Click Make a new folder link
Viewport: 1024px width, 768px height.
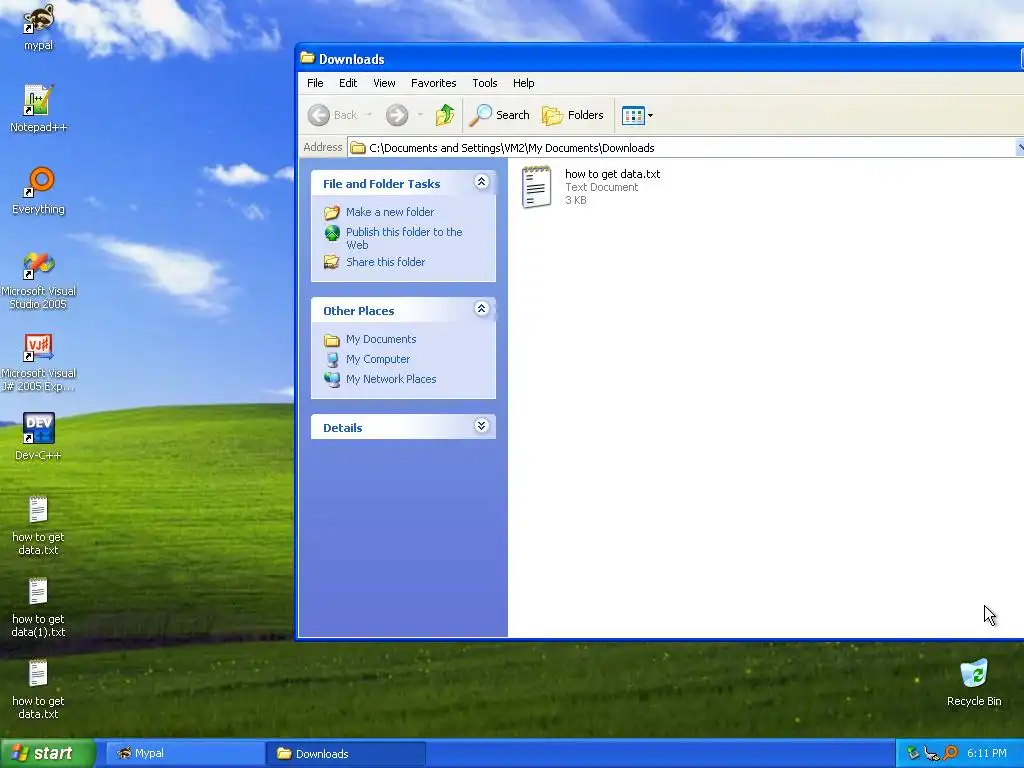[390, 212]
